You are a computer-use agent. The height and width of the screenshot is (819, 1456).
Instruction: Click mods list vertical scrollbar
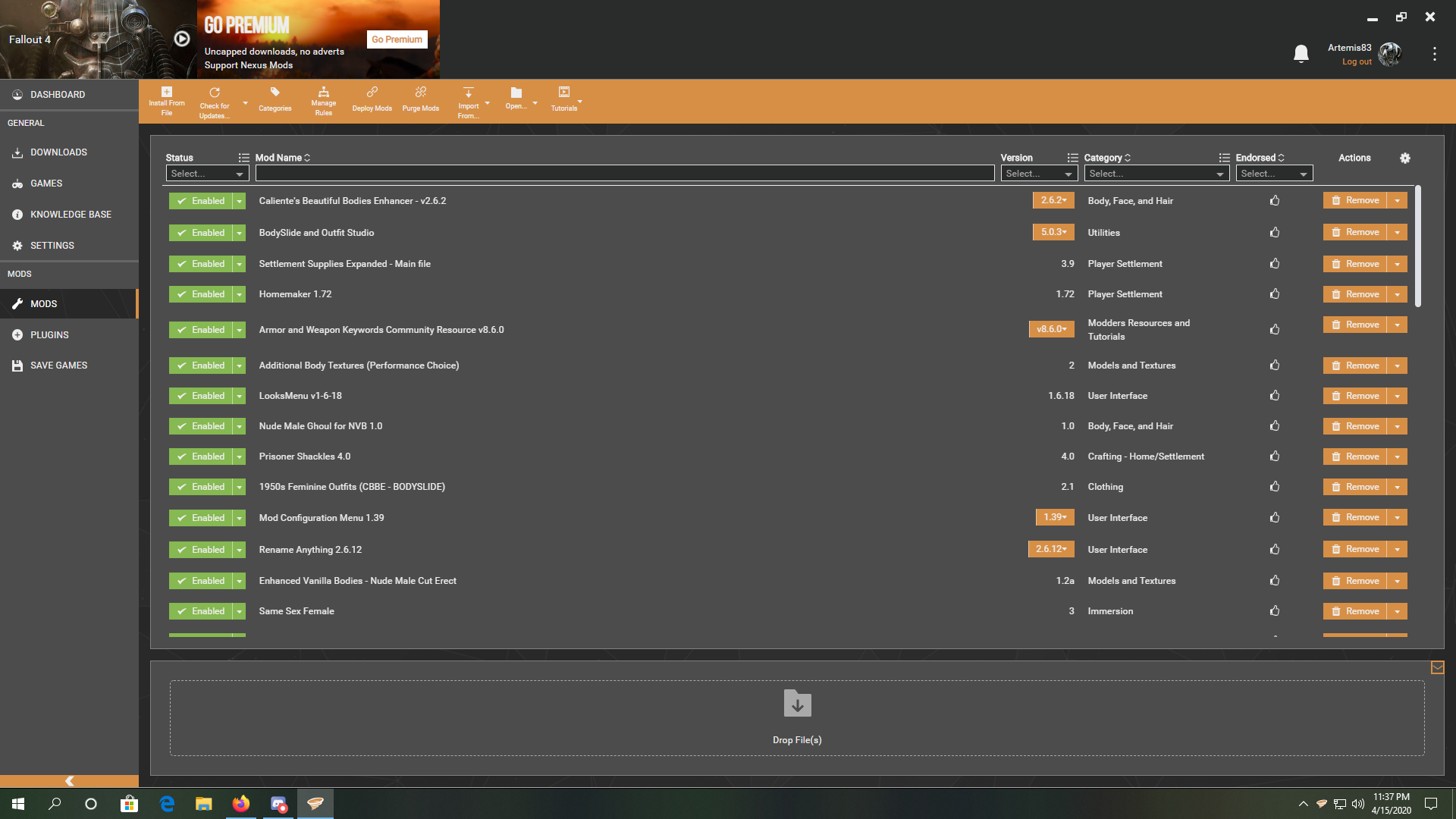[x=1417, y=246]
